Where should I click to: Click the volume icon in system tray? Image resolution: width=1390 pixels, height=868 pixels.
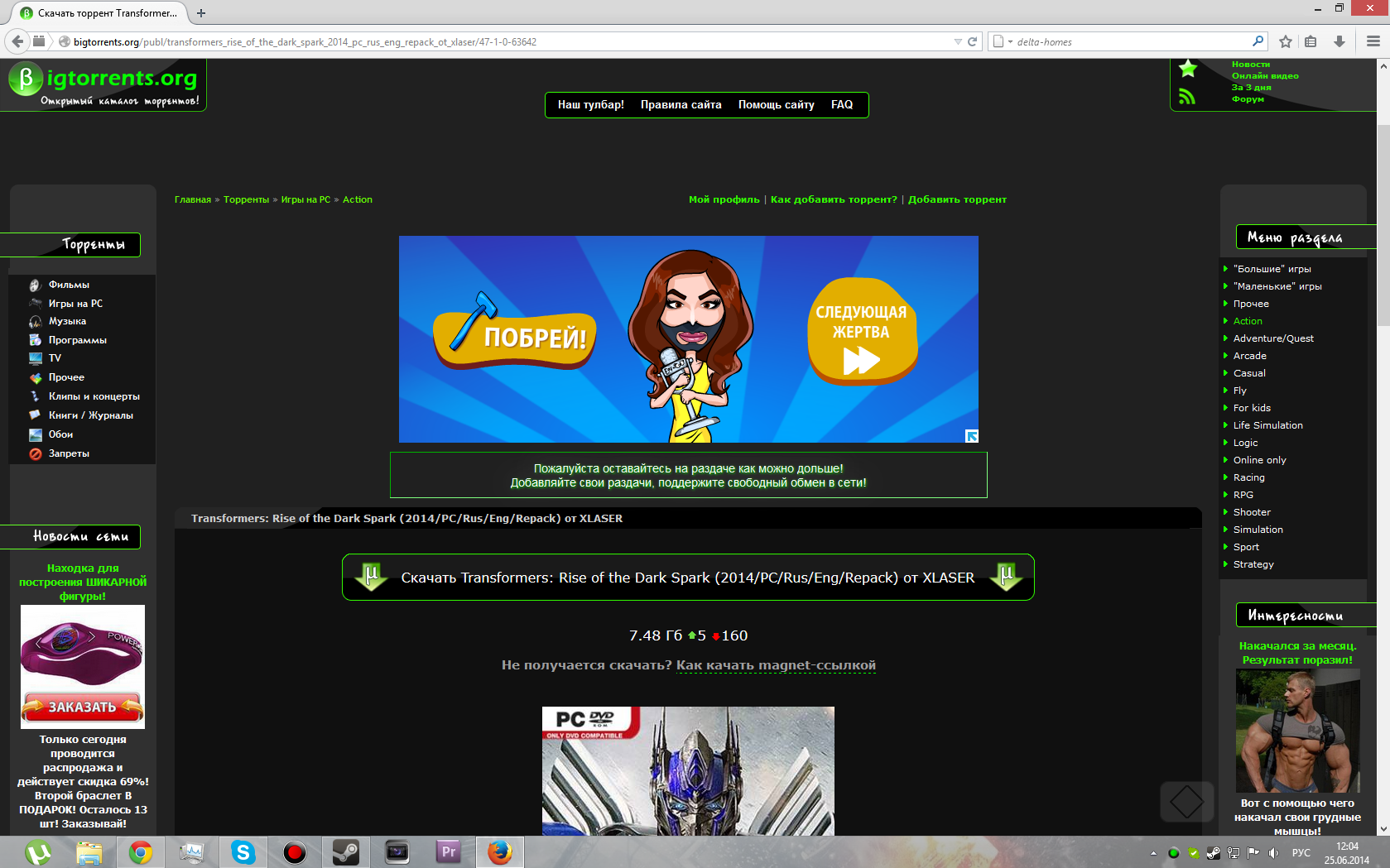(x=1273, y=853)
